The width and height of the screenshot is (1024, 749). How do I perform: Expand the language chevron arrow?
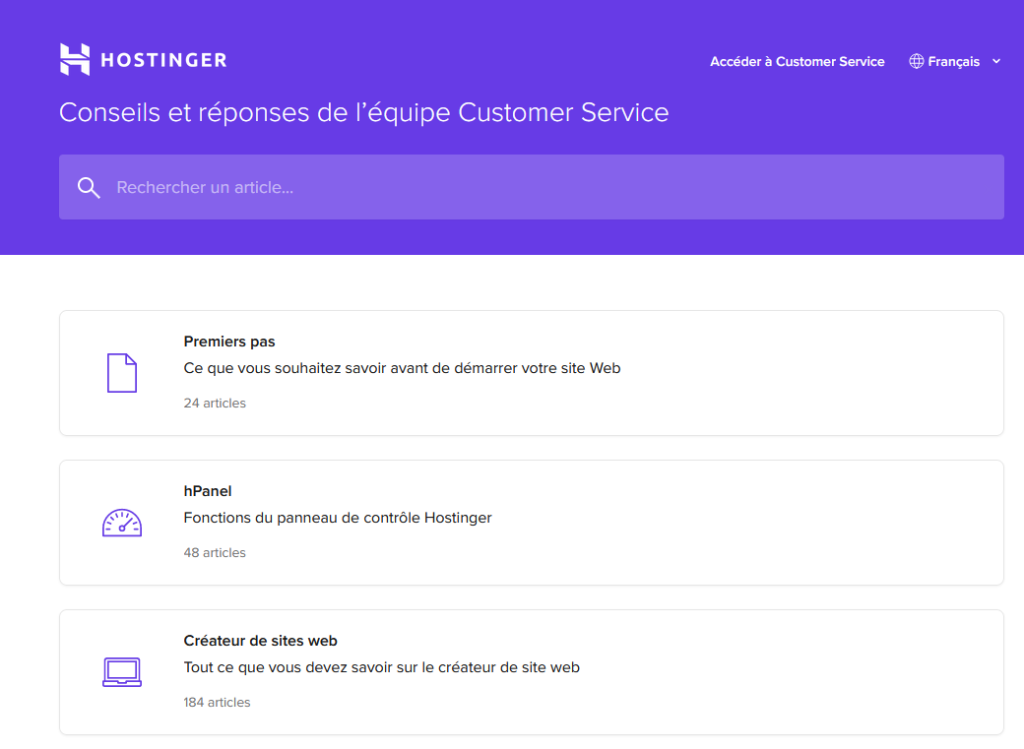[x=996, y=61]
